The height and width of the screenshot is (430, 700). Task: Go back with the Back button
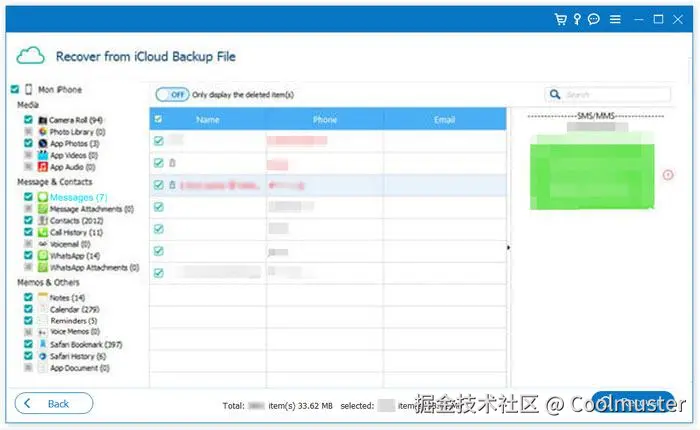pos(54,403)
